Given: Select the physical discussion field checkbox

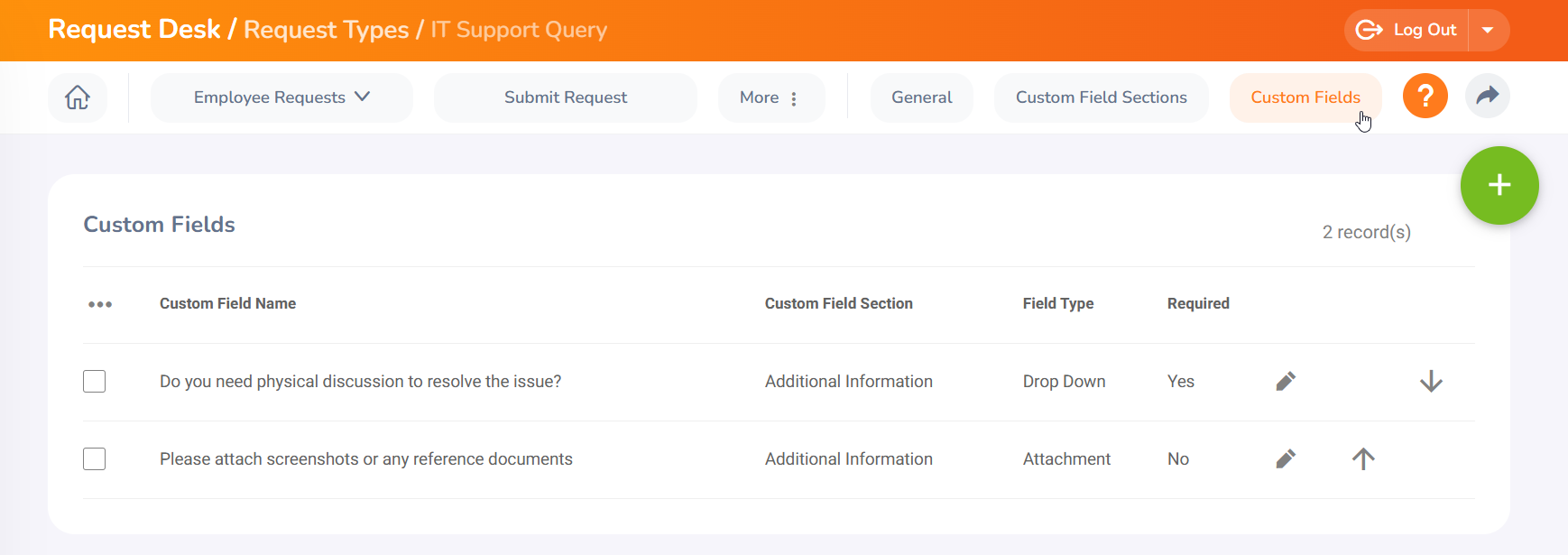Looking at the screenshot, I should [95, 382].
